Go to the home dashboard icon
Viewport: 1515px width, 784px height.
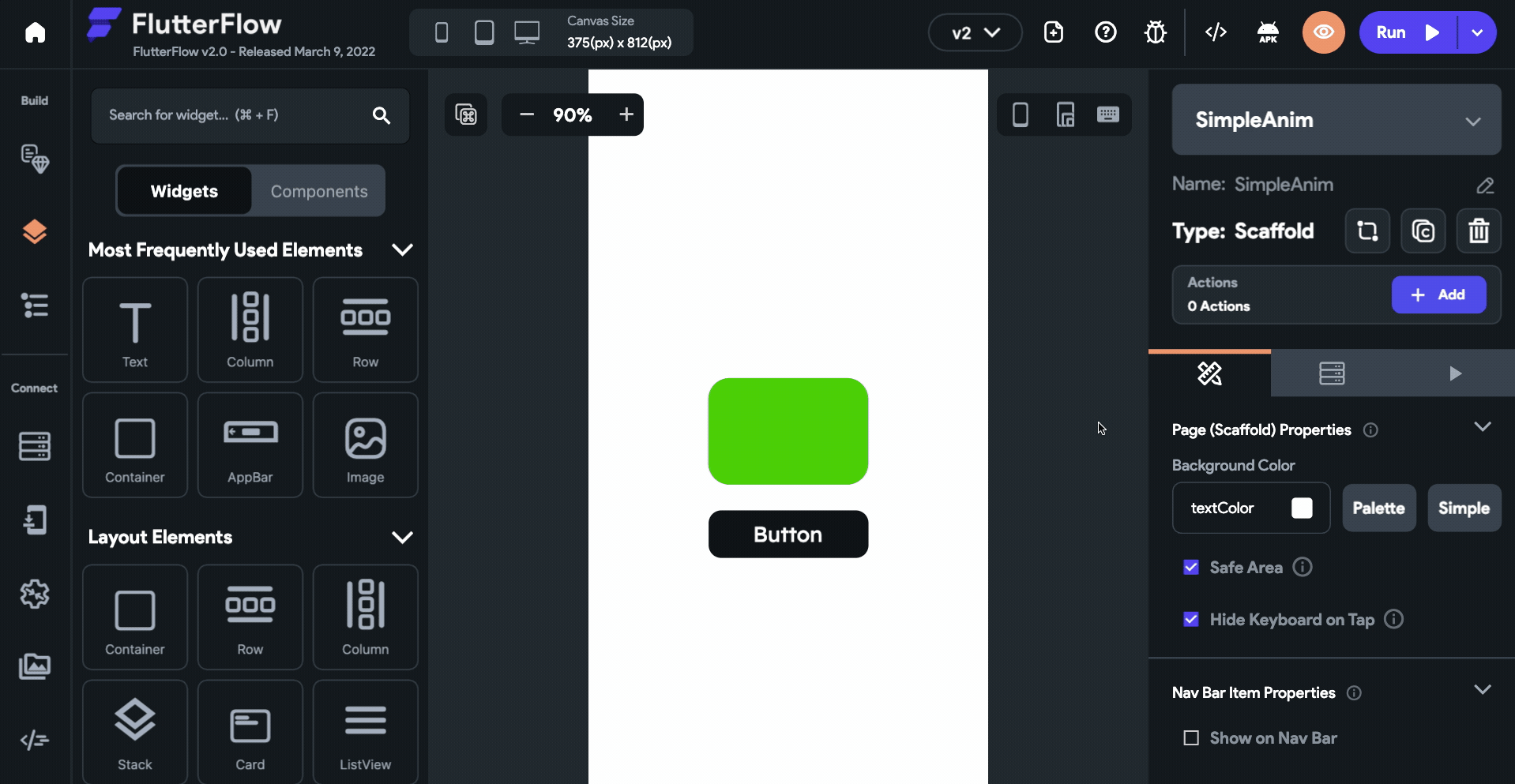tap(35, 32)
